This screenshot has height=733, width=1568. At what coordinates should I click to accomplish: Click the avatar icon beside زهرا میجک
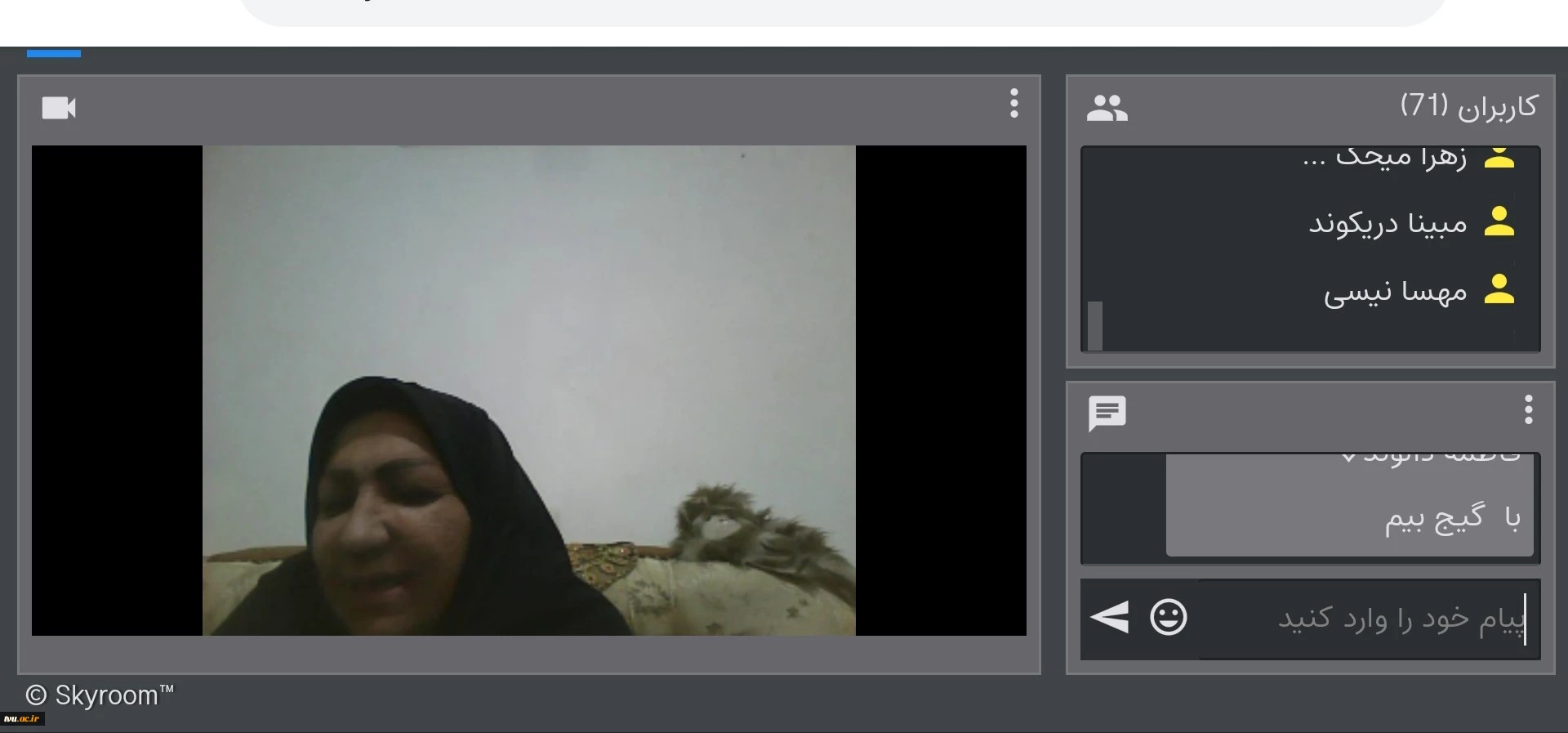1499,158
